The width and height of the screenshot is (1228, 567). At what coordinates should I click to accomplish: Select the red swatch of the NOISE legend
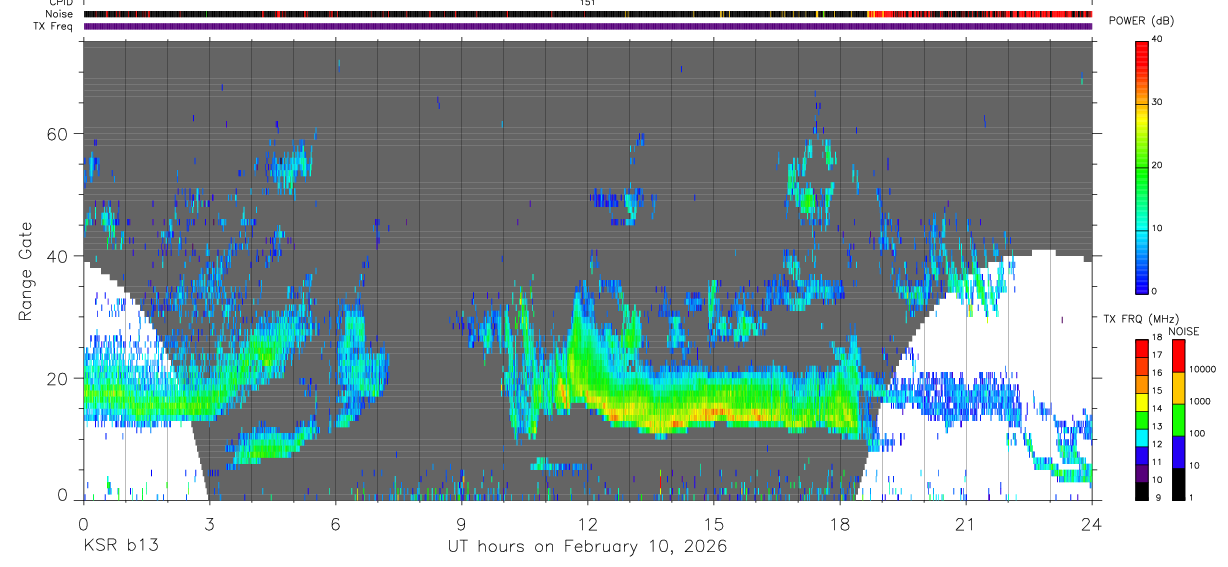pos(1178,356)
